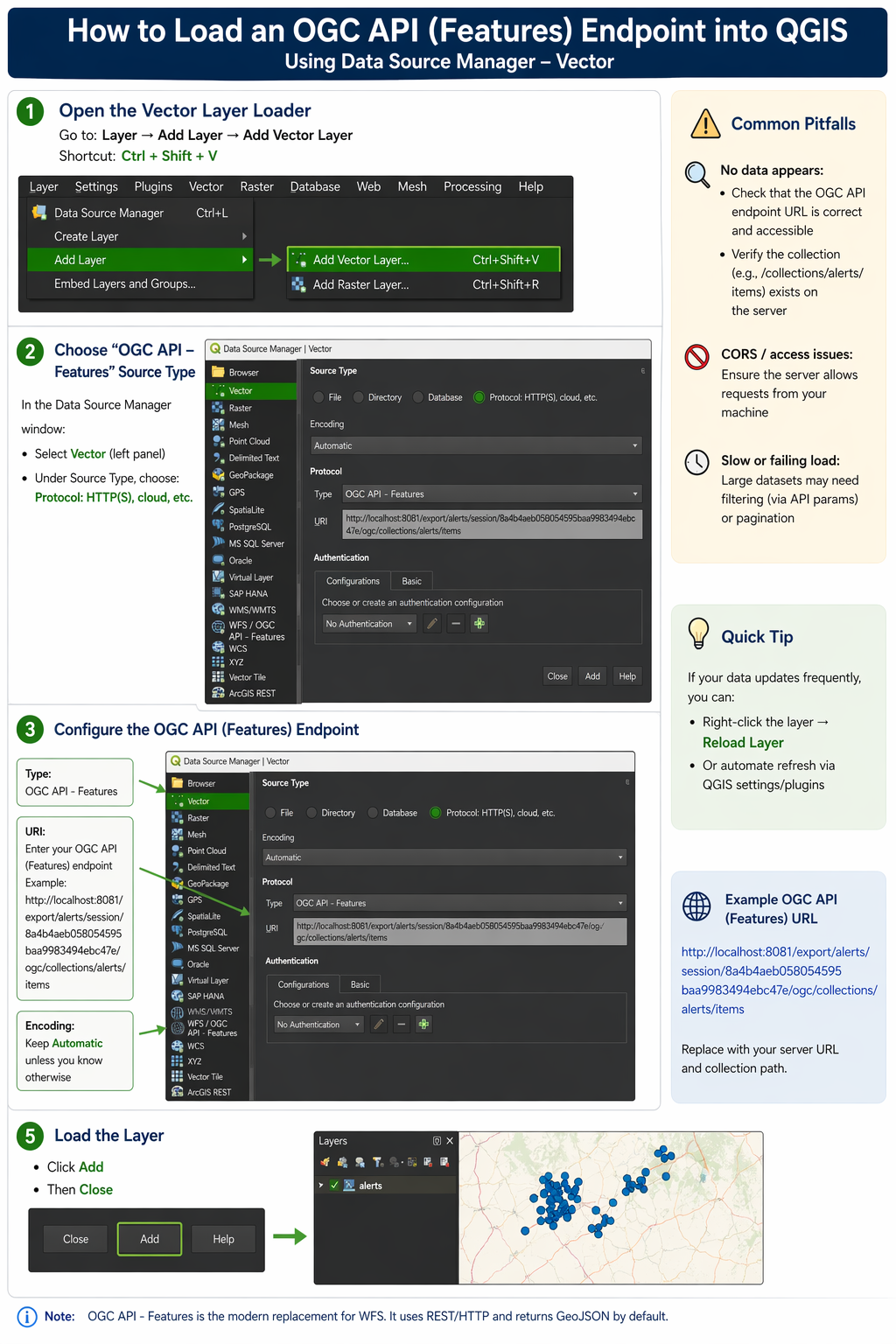Screen dimensions: 896x1344
Task: Click alerts points map preview
Action: coord(611,1207)
